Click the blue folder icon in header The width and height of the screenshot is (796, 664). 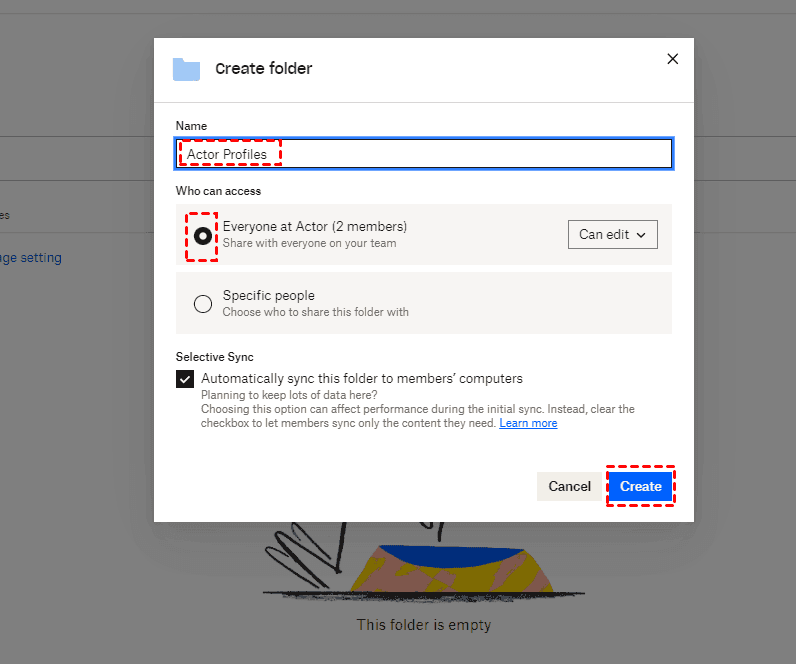[186, 69]
